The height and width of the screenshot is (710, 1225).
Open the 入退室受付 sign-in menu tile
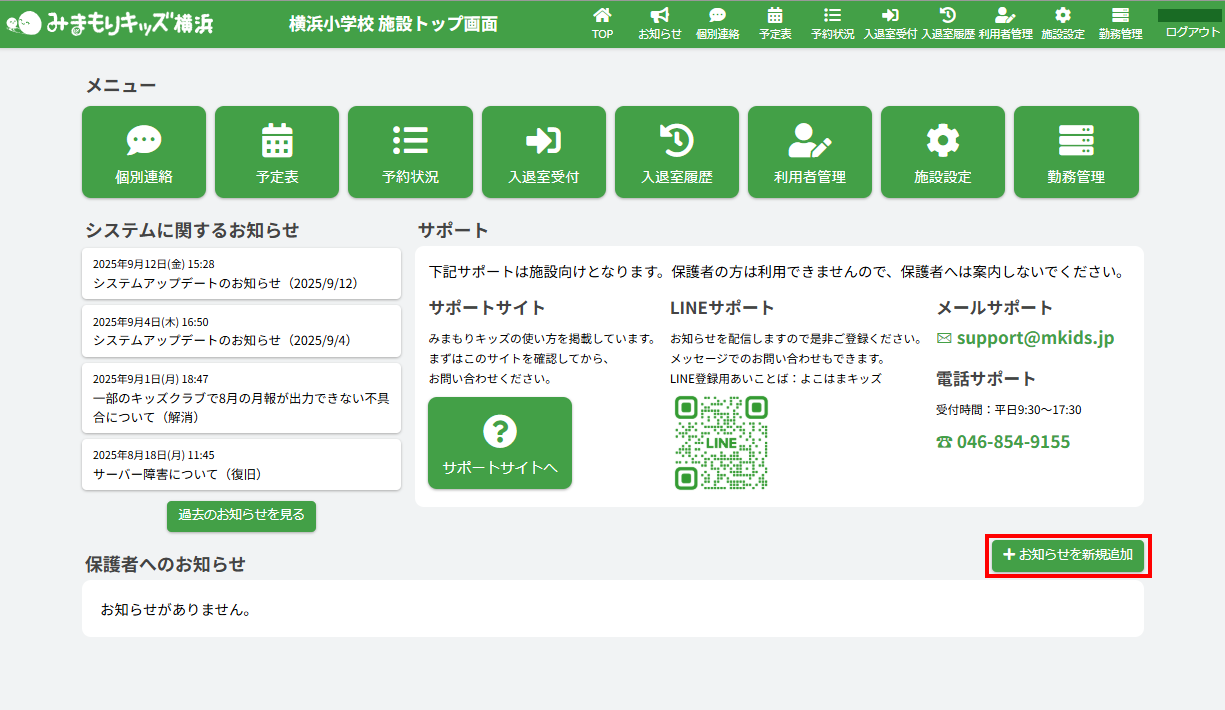[543, 152]
